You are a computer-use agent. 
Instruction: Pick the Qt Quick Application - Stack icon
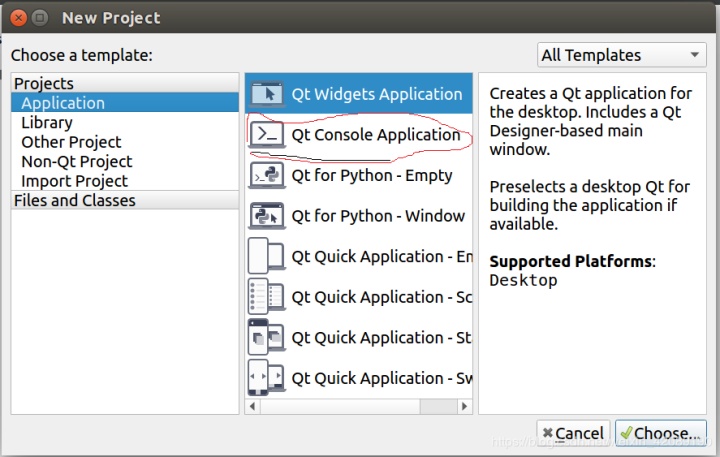pyautogui.click(x=266, y=338)
